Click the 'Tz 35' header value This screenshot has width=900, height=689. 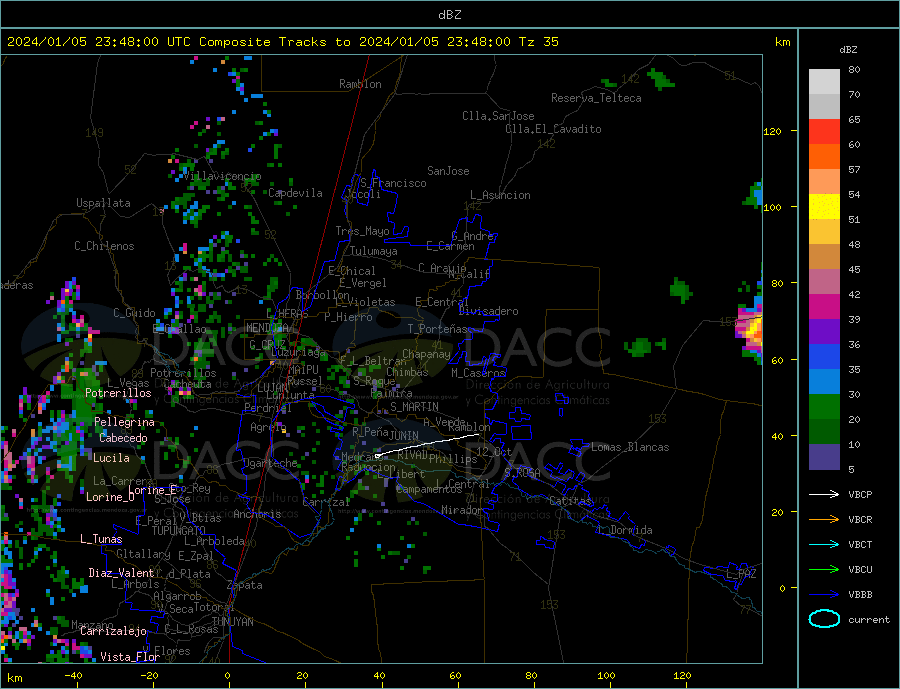[538, 42]
